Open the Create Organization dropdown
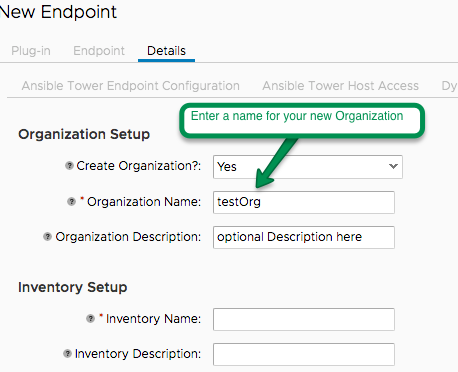 [x=308, y=167]
